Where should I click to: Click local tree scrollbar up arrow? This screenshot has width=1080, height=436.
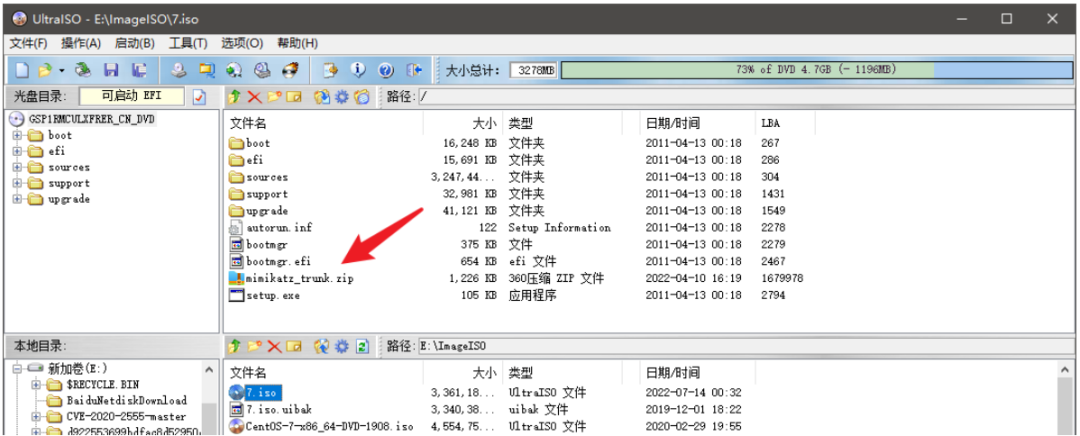[x=209, y=370]
